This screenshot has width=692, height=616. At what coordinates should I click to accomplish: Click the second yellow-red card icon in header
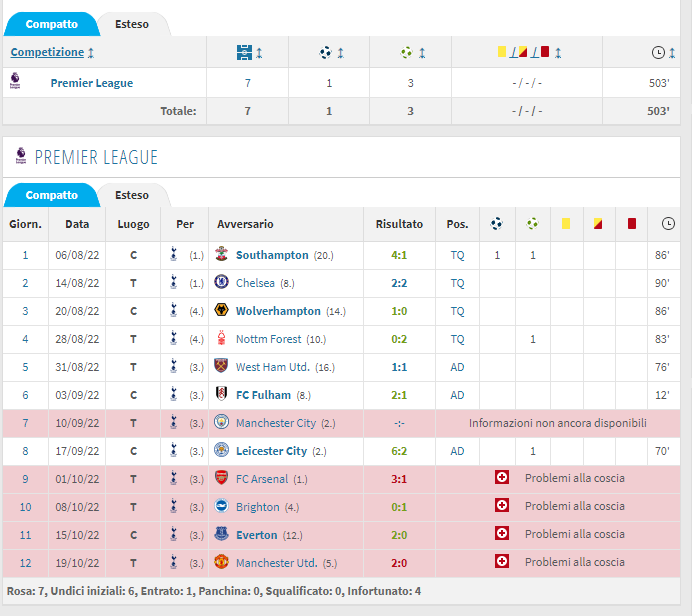[598, 224]
